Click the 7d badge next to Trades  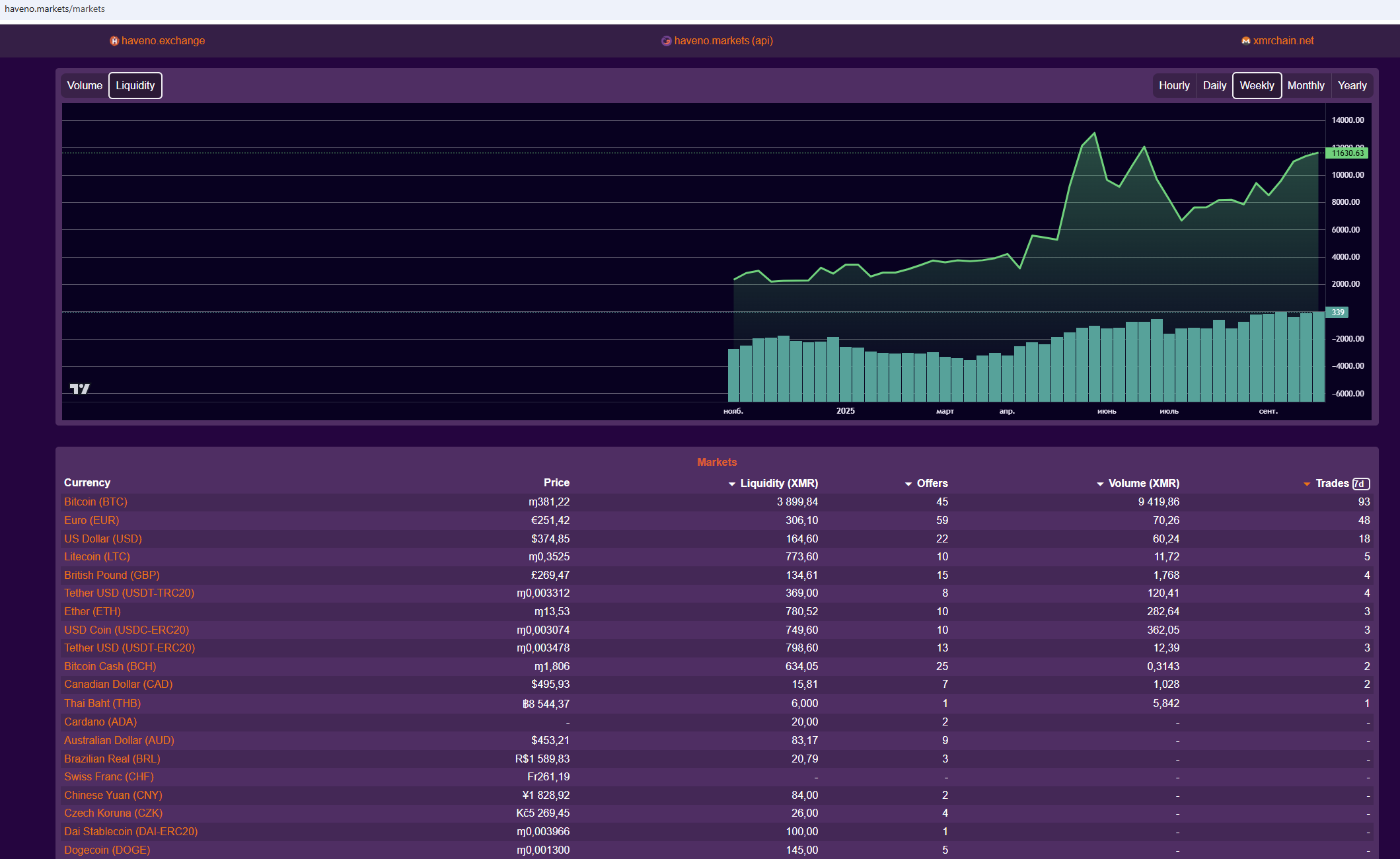[x=1360, y=484]
